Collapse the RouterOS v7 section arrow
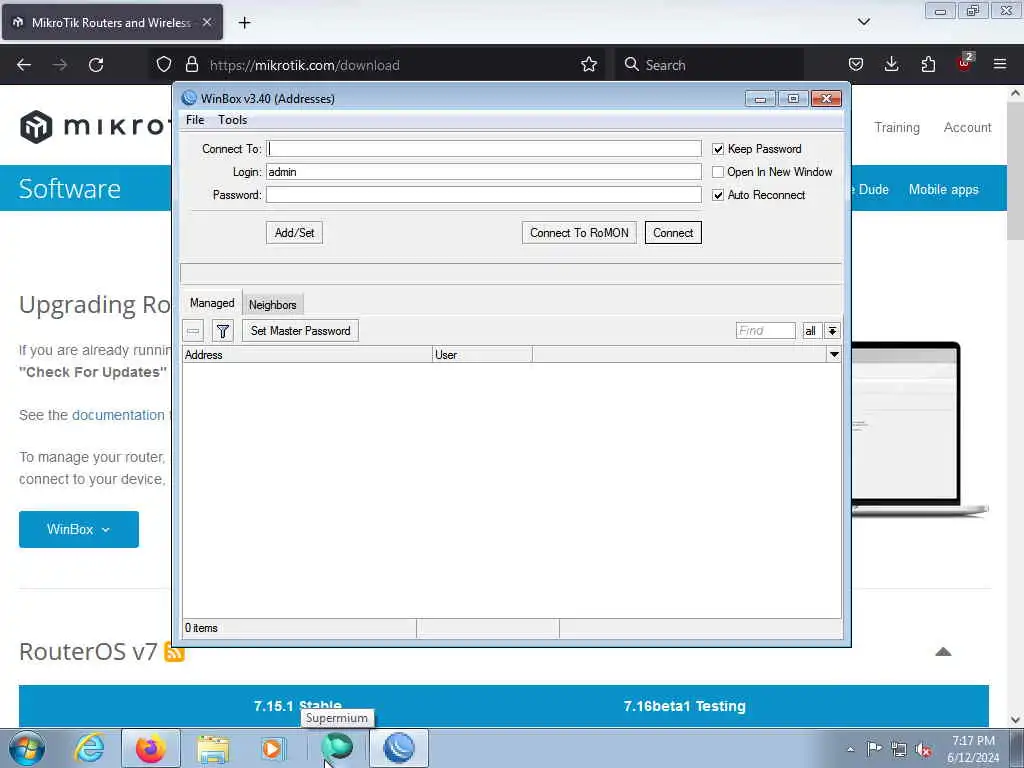The image size is (1024, 768). [x=943, y=652]
